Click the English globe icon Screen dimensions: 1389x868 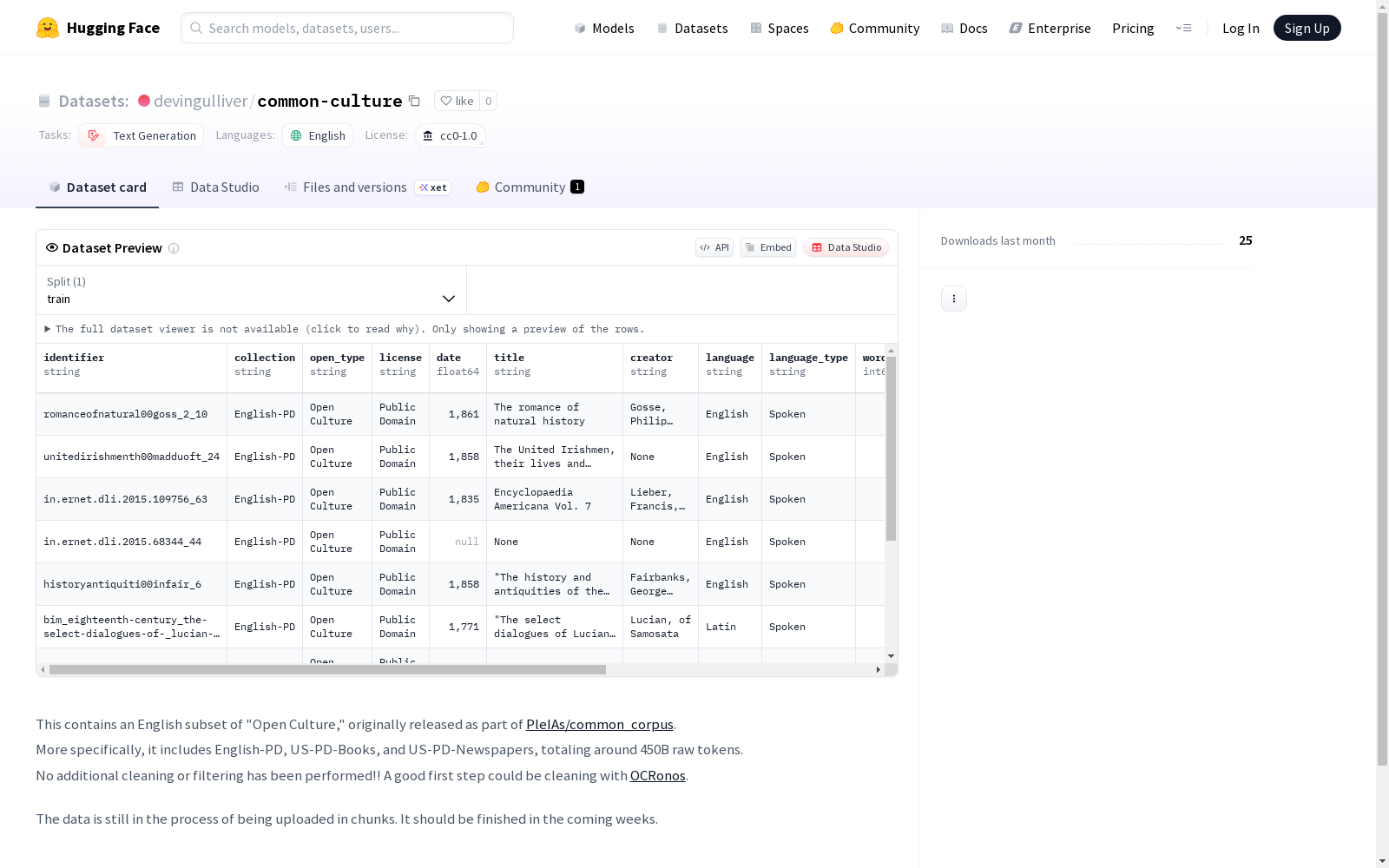[296, 135]
